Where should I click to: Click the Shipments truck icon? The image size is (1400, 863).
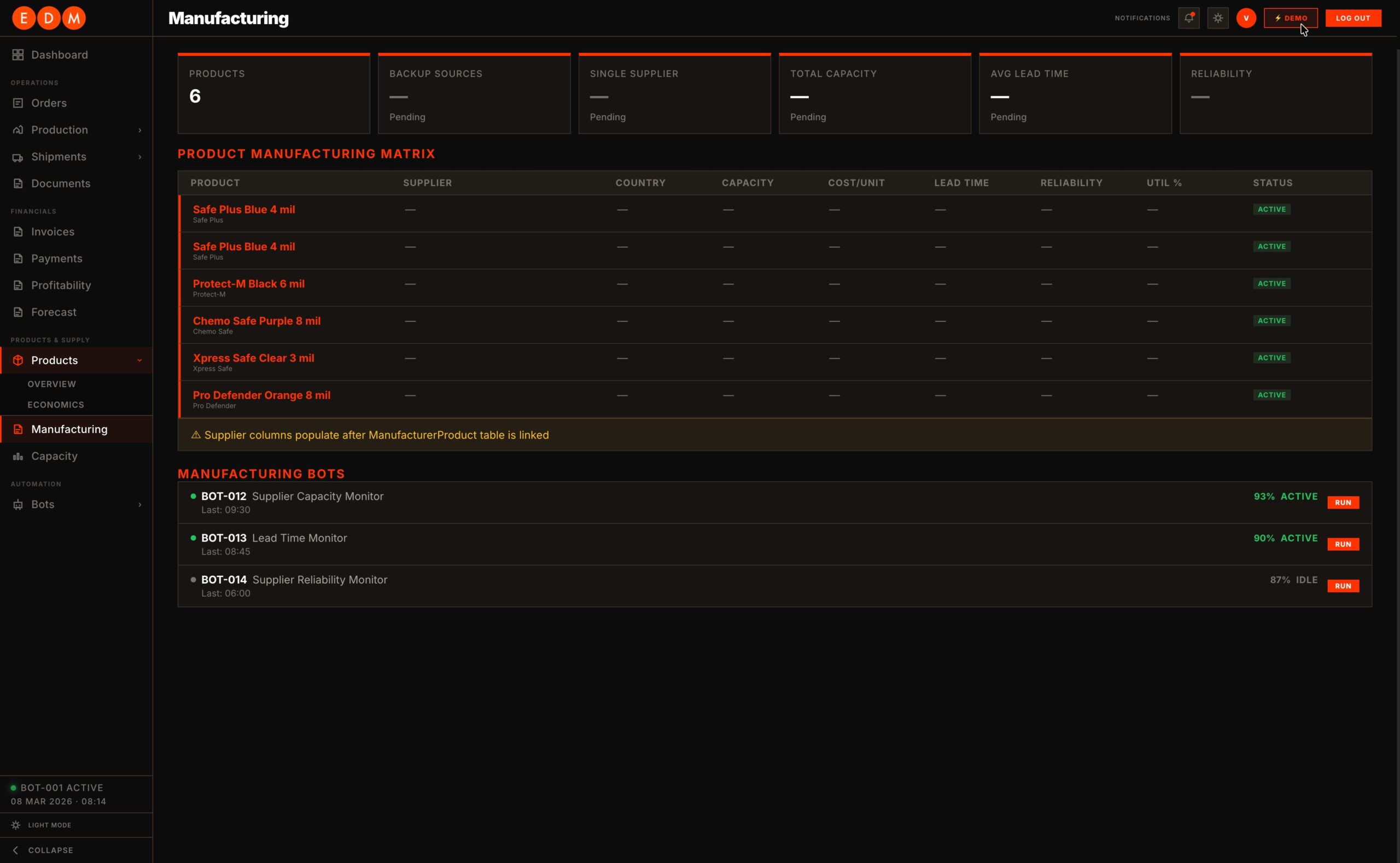point(17,157)
